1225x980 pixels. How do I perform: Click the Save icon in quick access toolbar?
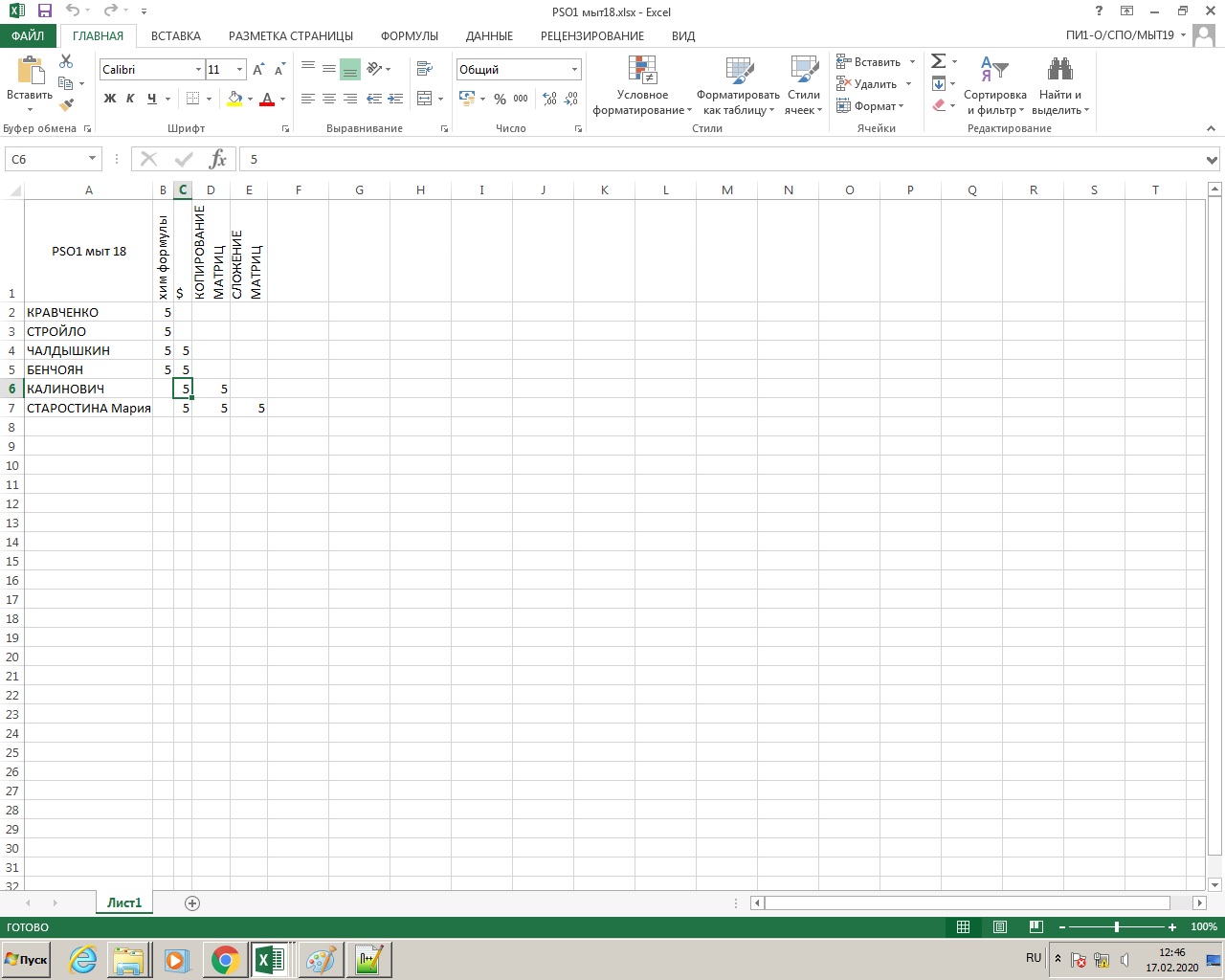(x=44, y=11)
